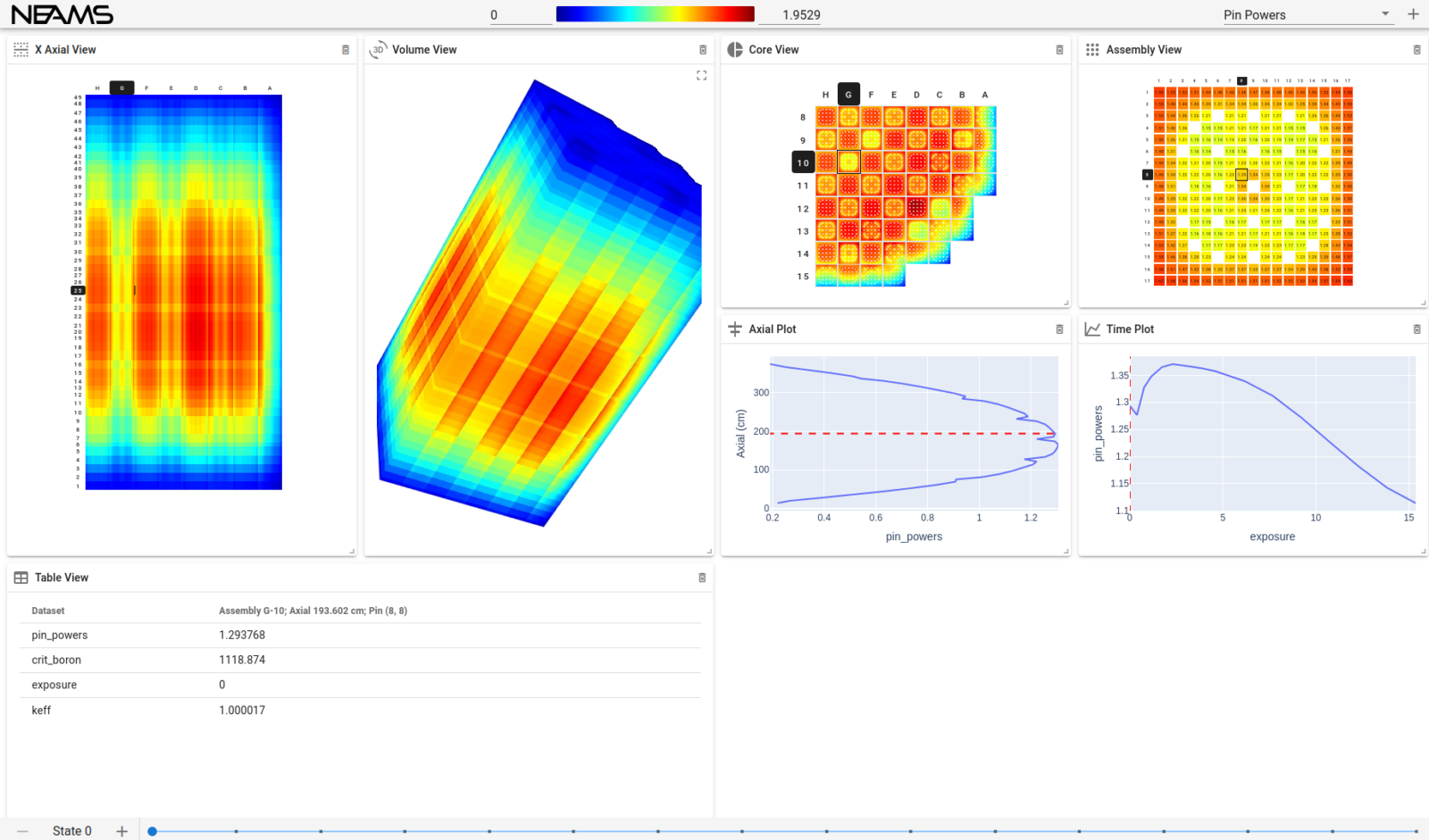Screen dimensions: 1429x840
Task: Click the Table View icon
Action: (20, 578)
